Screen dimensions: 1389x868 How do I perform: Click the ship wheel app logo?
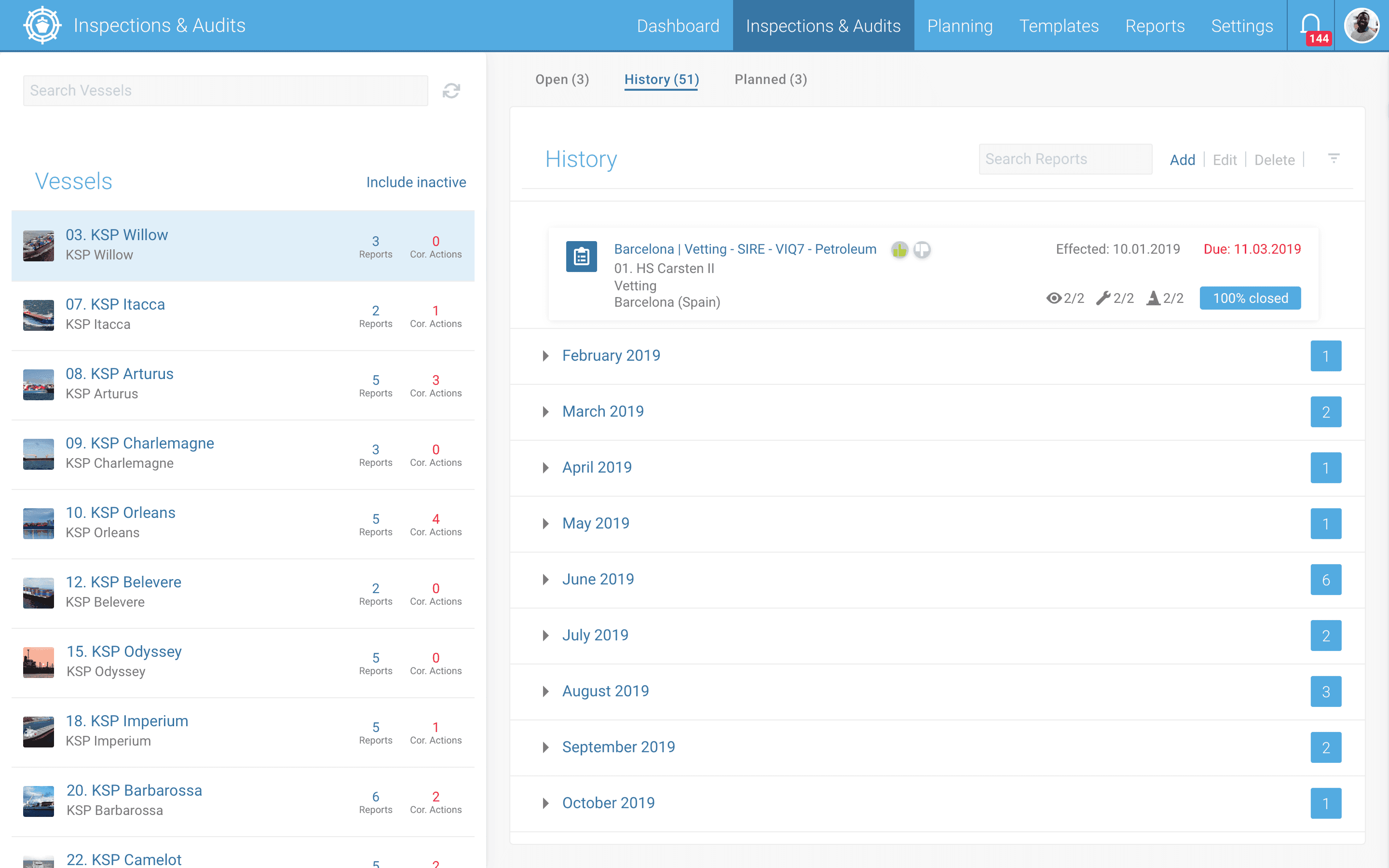click(x=42, y=25)
